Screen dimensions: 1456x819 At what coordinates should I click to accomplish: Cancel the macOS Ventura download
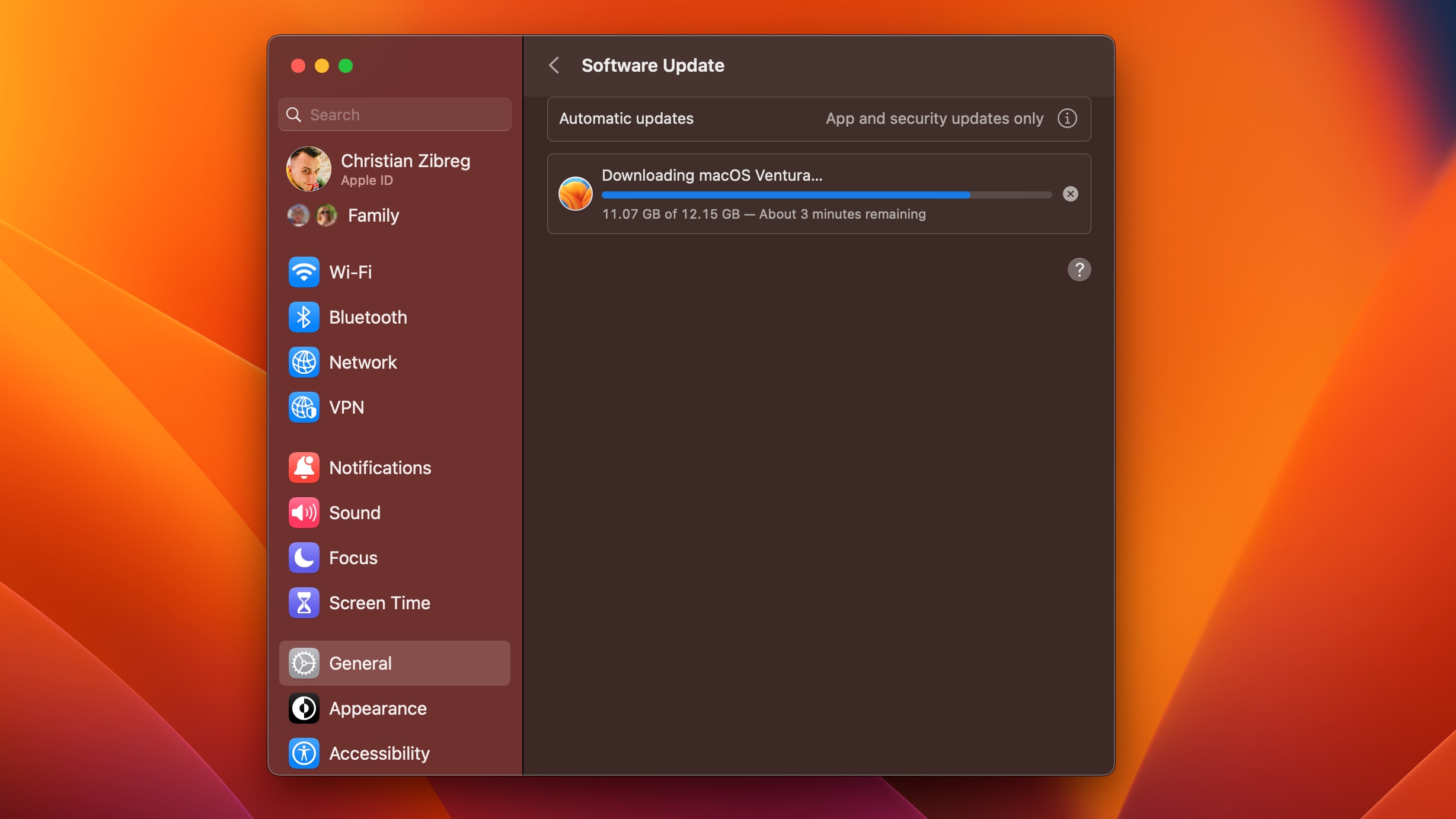(1070, 194)
